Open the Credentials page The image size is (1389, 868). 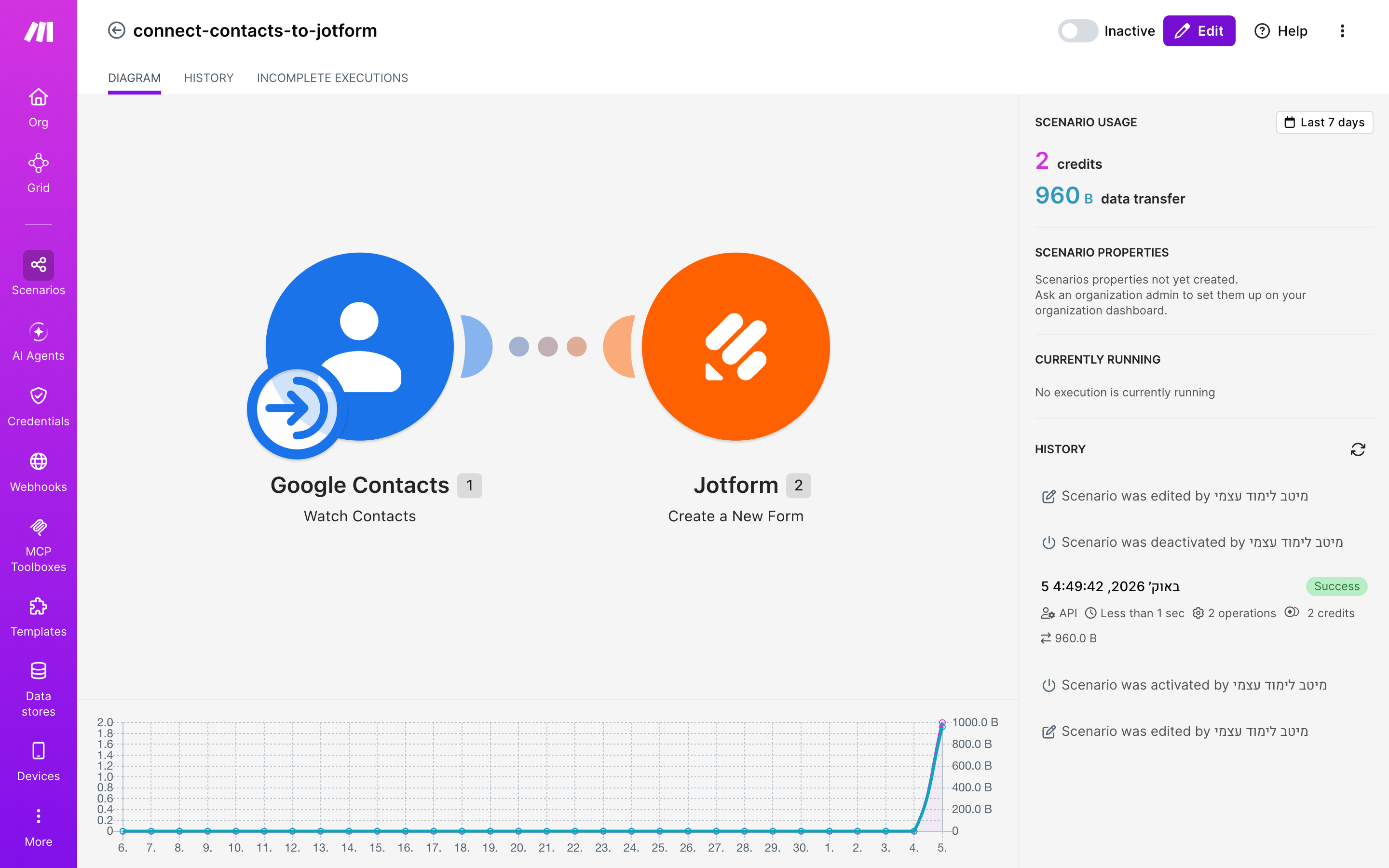(39, 407)
